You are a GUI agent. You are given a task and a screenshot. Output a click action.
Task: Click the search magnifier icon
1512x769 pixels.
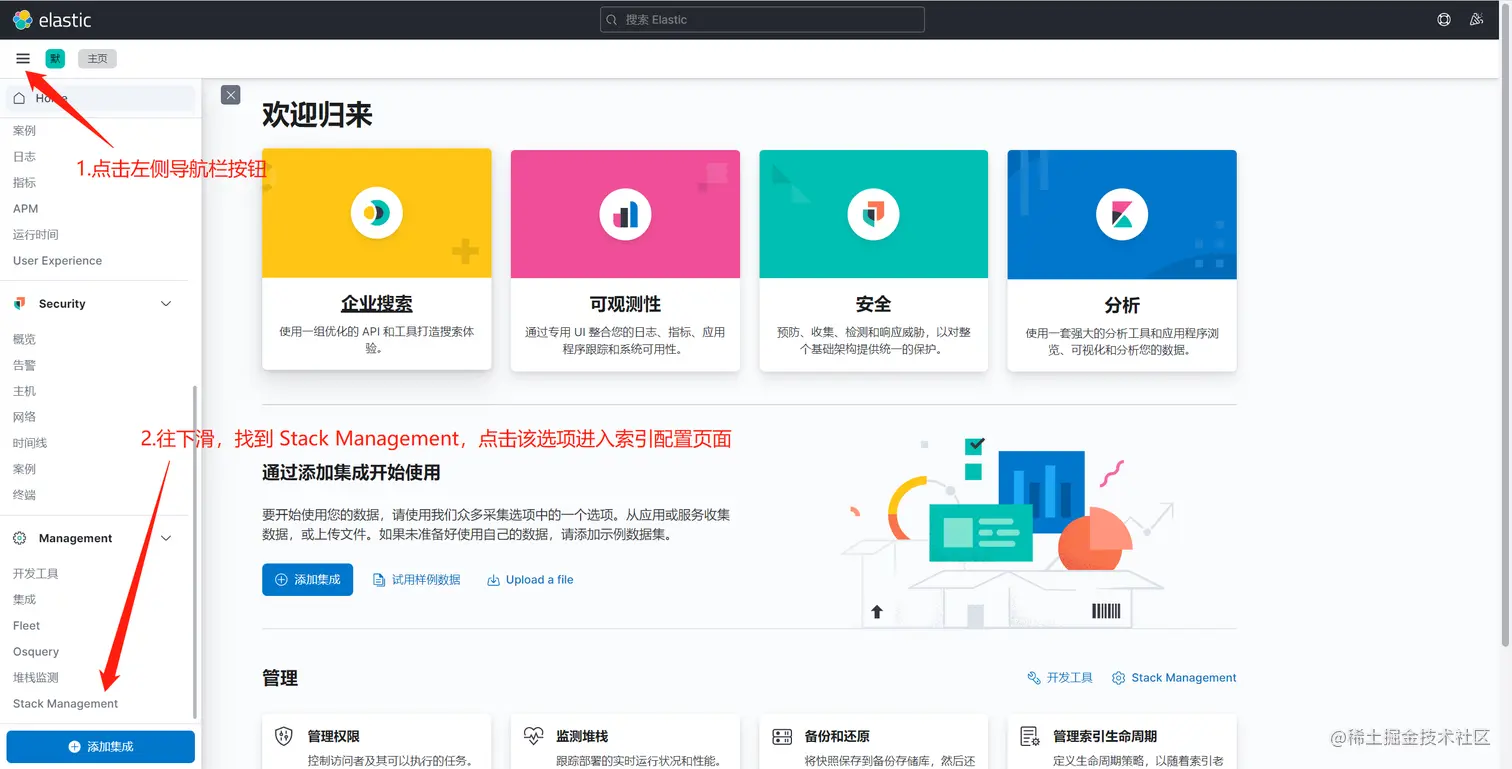click(x=613, y=20)
